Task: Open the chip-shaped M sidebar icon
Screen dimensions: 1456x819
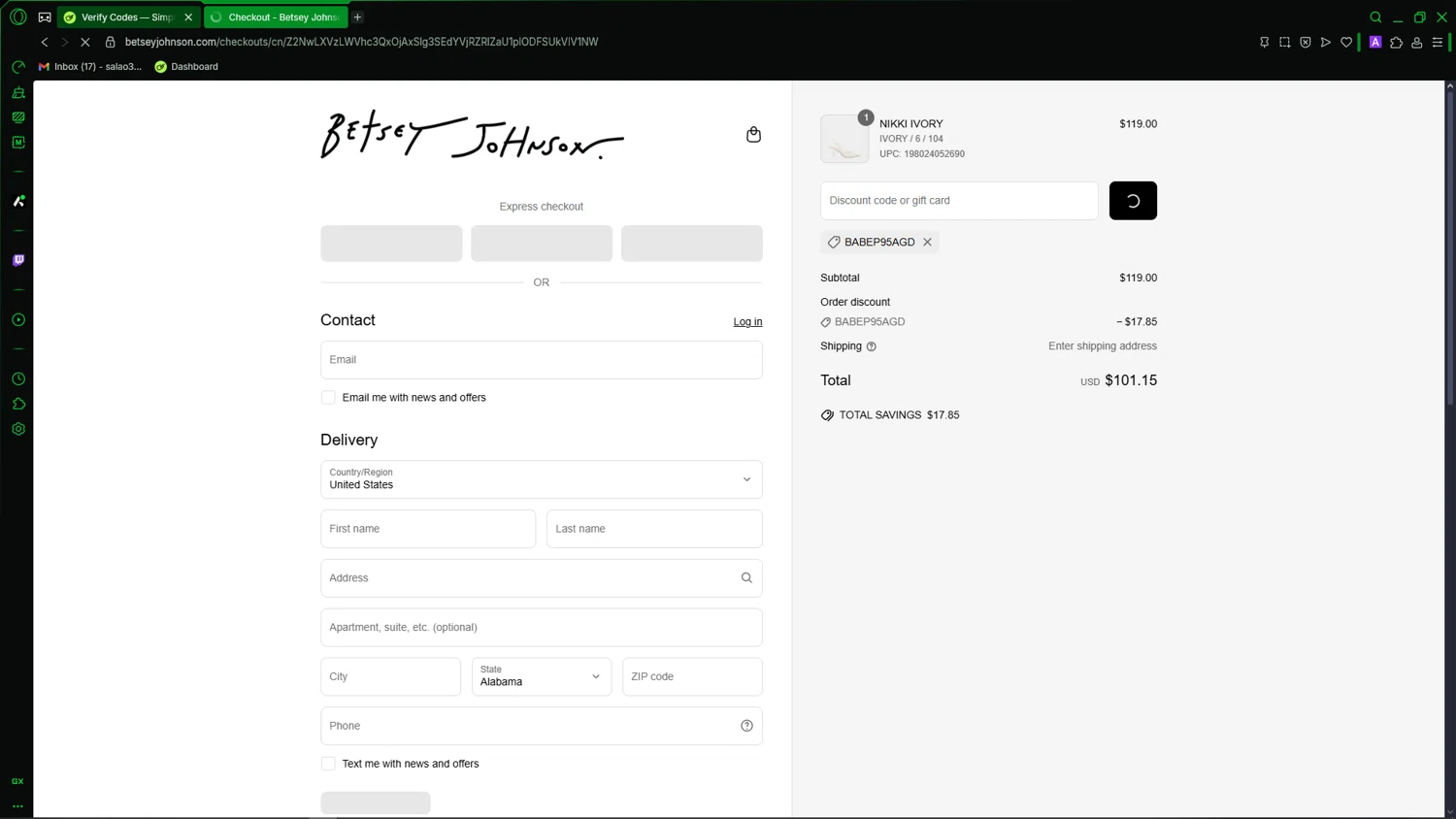Action: [18, 143]
